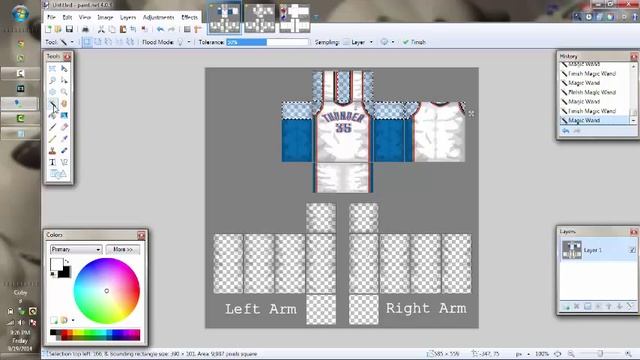Select the Gradient tool
Viewport: 640px width, 360px height.
click(64, 116)
